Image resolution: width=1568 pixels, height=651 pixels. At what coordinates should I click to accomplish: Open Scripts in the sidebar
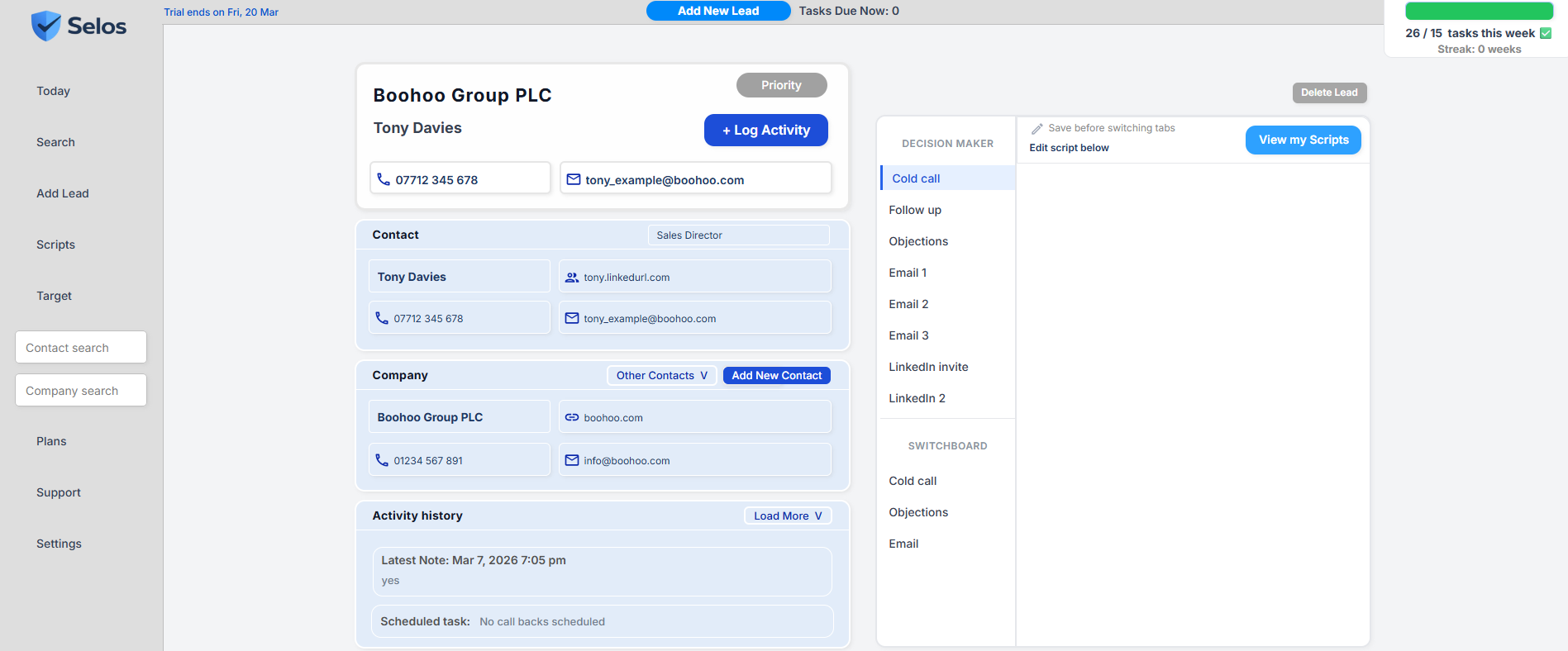coord(55,245)
